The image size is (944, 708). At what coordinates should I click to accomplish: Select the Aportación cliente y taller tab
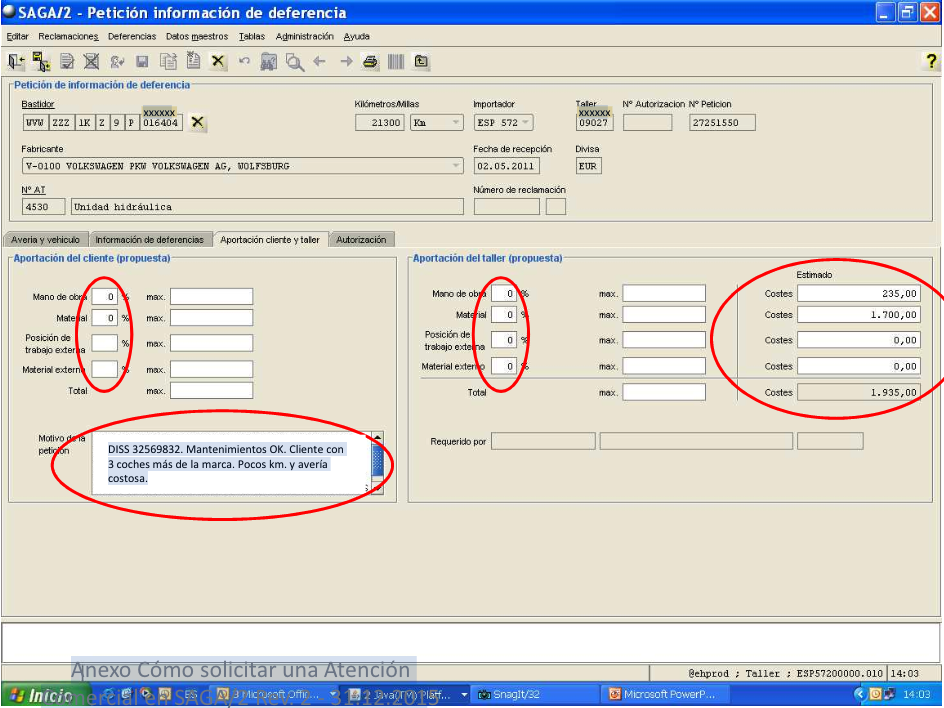tap(270, 240)
